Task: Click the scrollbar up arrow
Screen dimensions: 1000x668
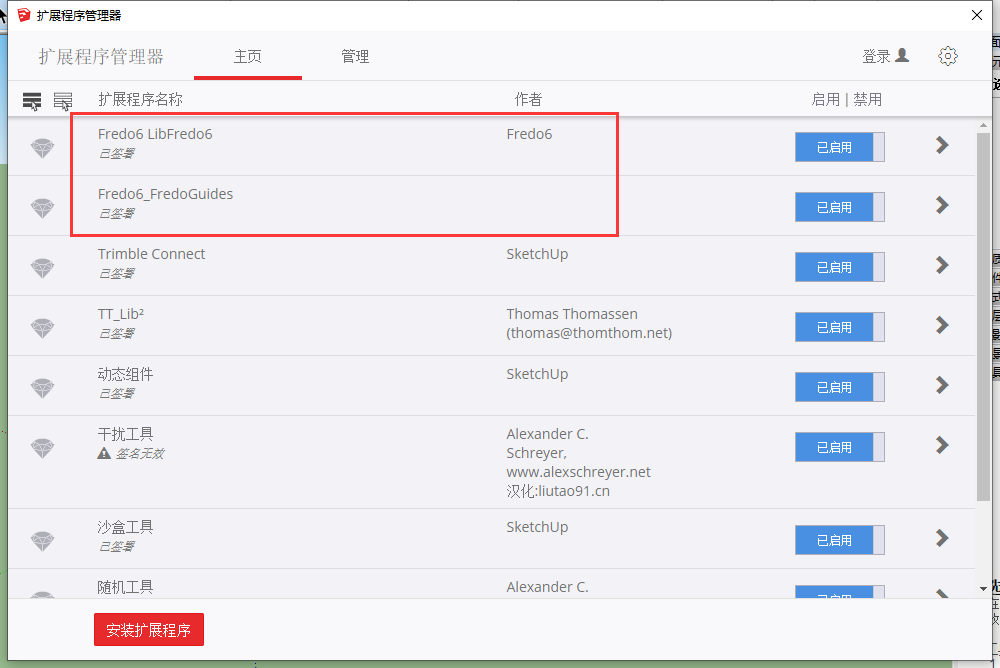Action: click(x=983, y=126)
